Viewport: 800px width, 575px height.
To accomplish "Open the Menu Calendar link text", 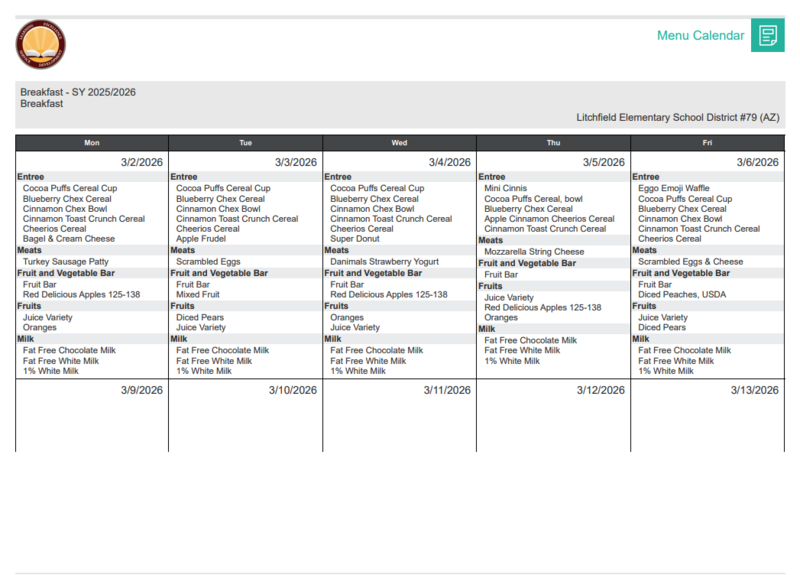I will point(700,36).
